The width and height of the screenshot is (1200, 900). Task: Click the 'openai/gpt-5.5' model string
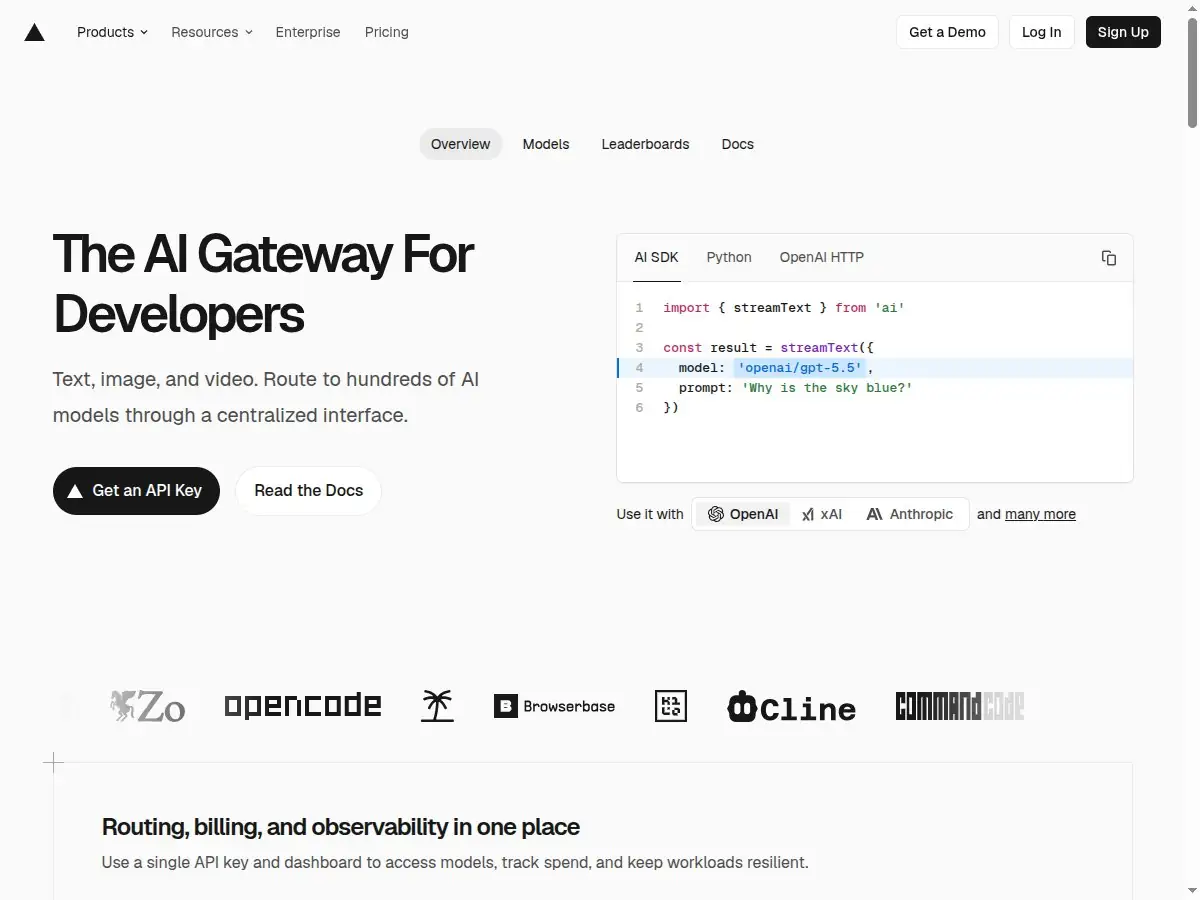click(800, 368)
